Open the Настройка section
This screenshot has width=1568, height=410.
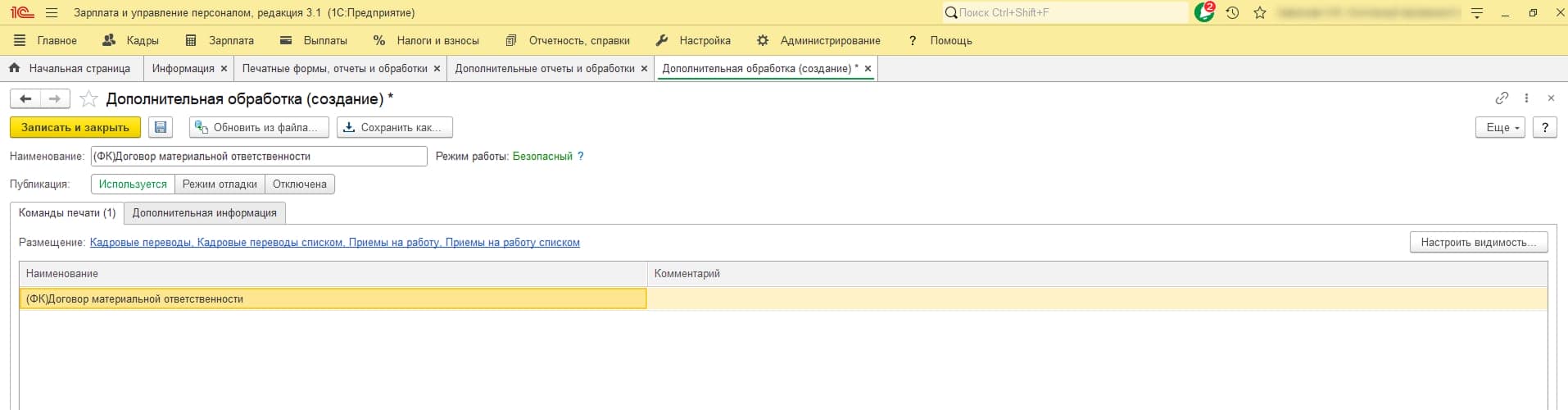coord(693,40)
